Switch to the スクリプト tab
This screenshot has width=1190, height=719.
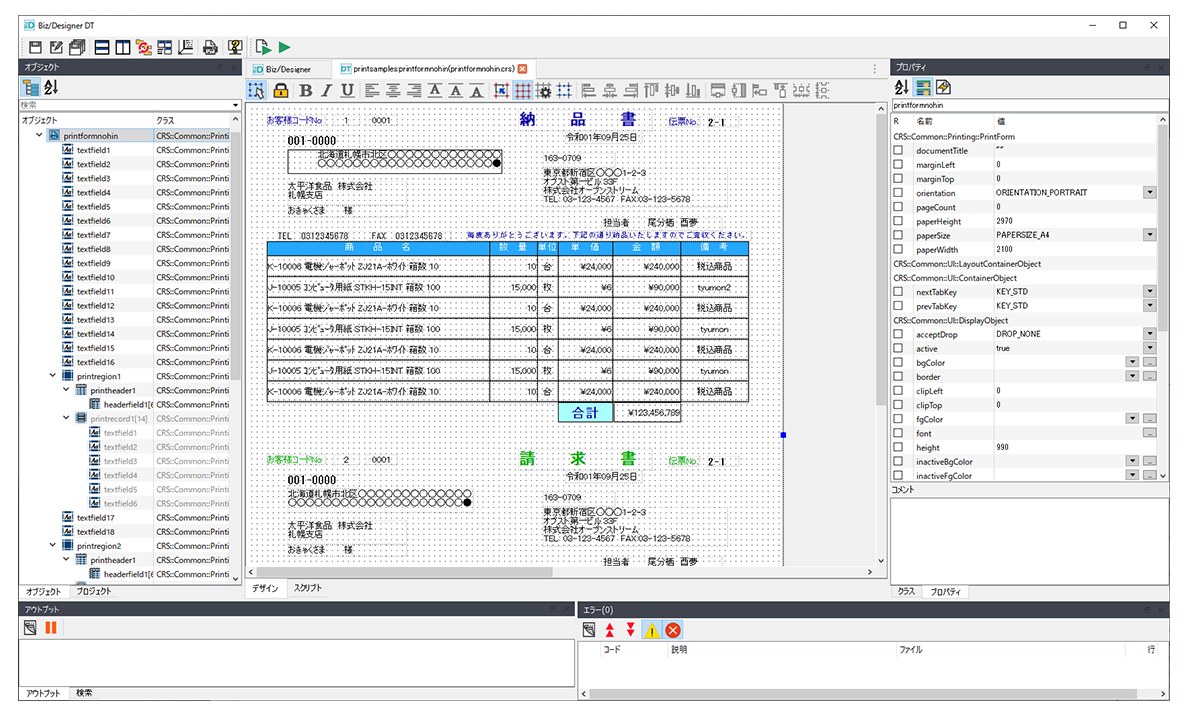[307, 588]
